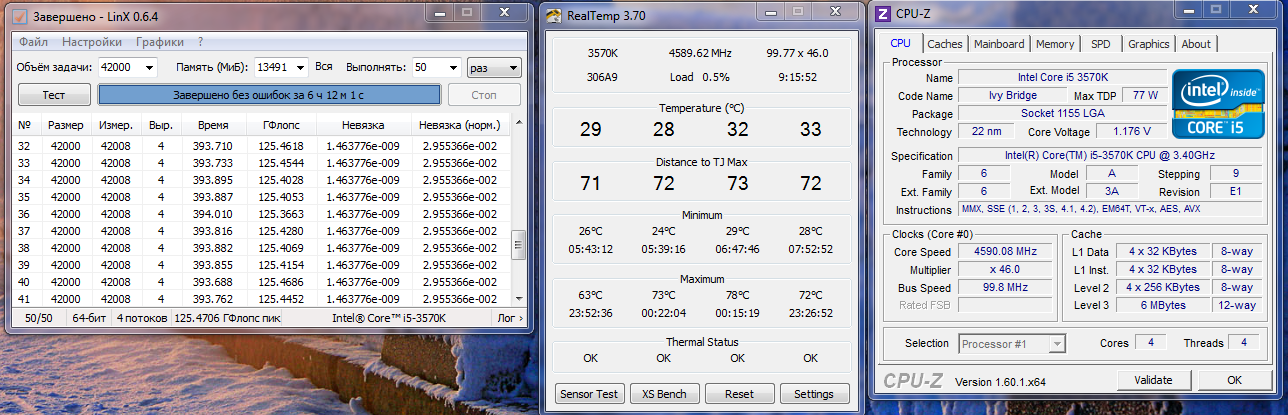Click the OK button in CPU-Z

coord(1234,380)
